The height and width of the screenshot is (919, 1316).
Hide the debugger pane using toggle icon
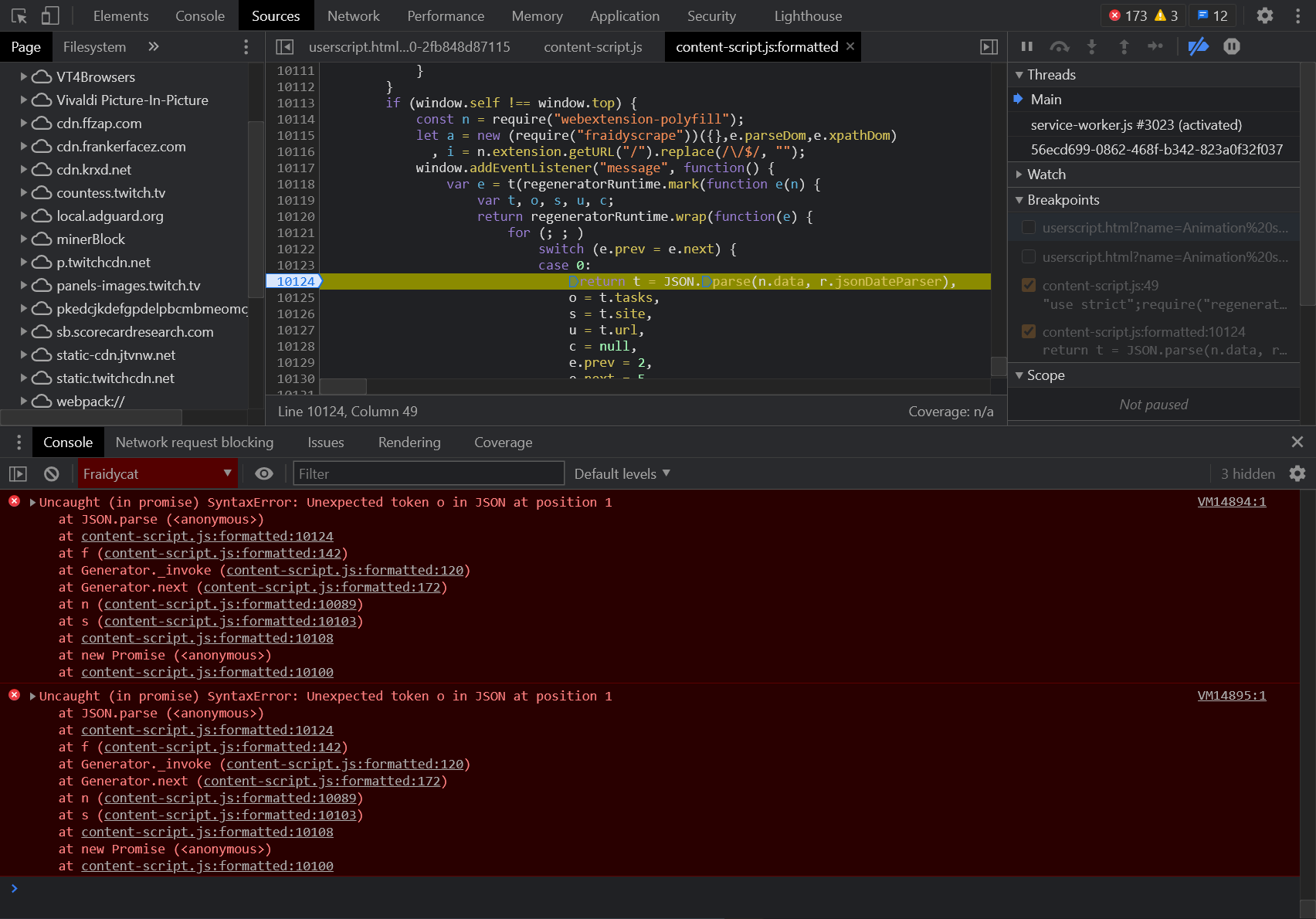coord(989,47)
